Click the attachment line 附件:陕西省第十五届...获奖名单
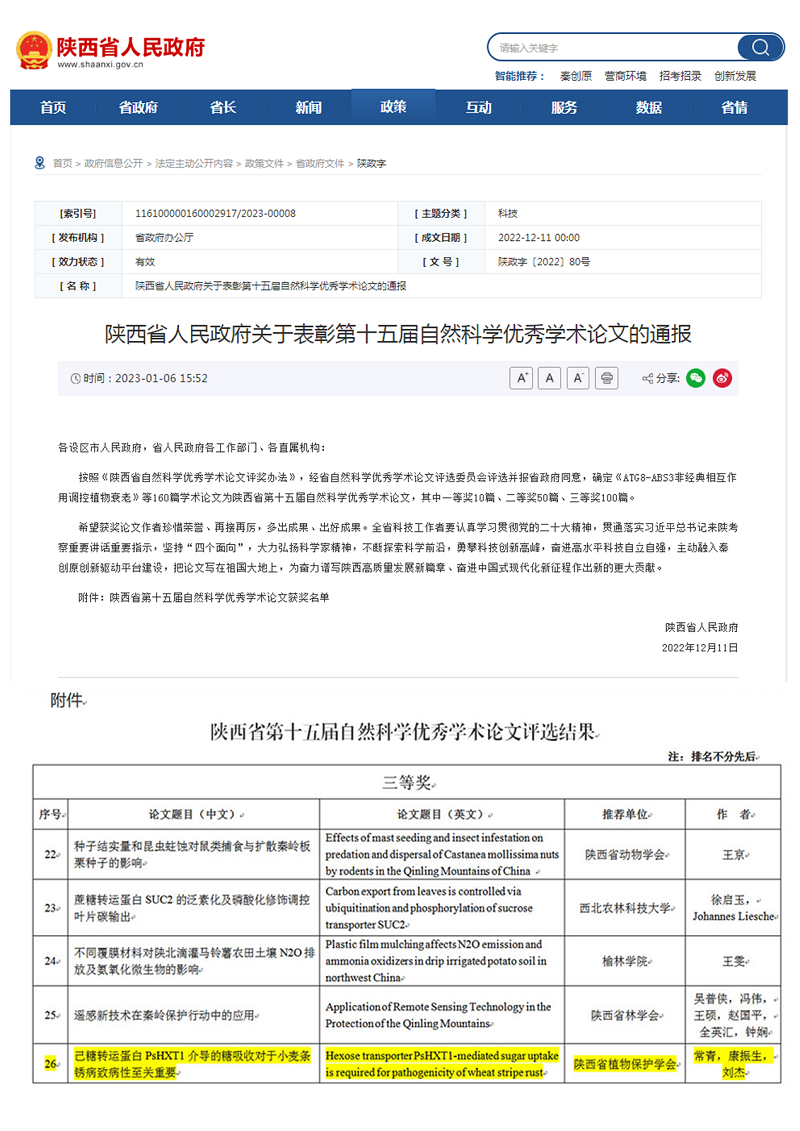 tap(203, 597)
